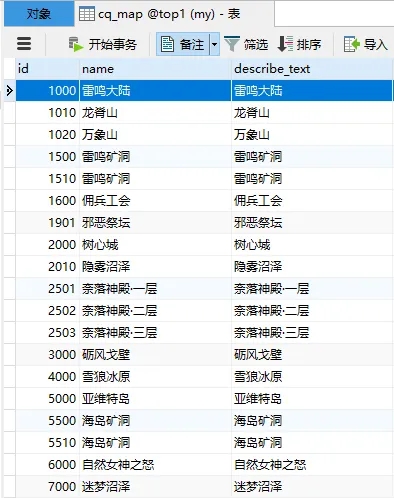Select name cell 雷鸣矿洞 in row 1500
Image resolution: width=394 pixels, height=498 pixels.
[x=155, y=157]
